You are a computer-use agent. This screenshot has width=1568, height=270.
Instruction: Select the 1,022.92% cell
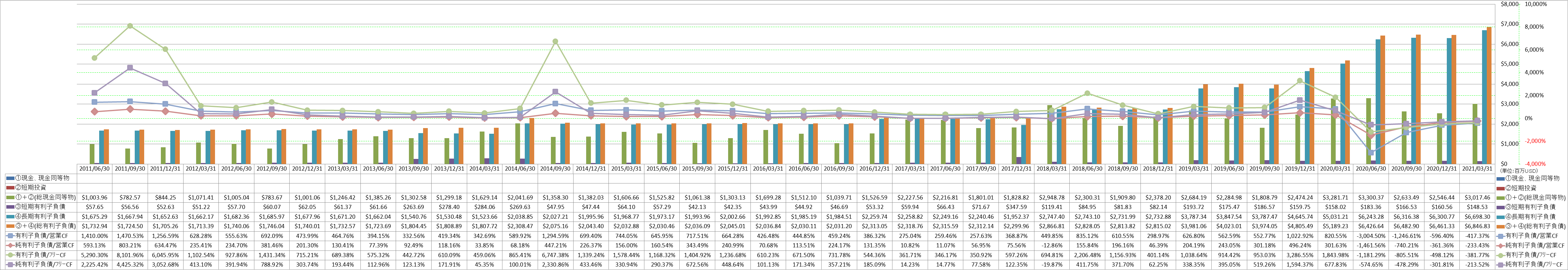click(x=1300, y=236)
